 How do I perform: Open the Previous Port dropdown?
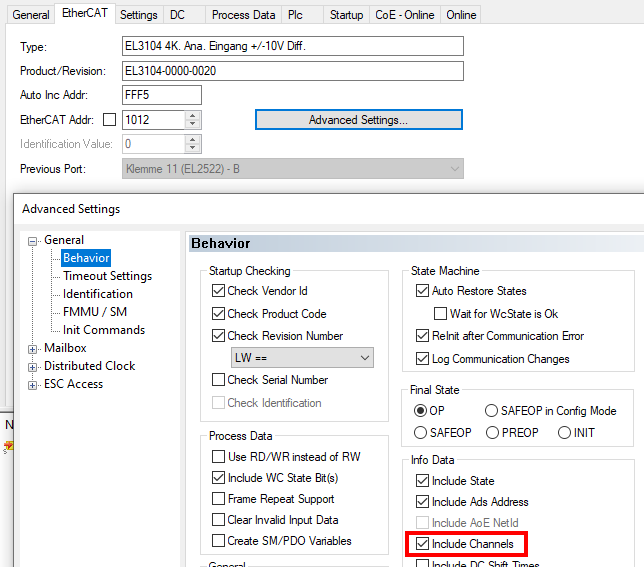(x=293, y=169)
